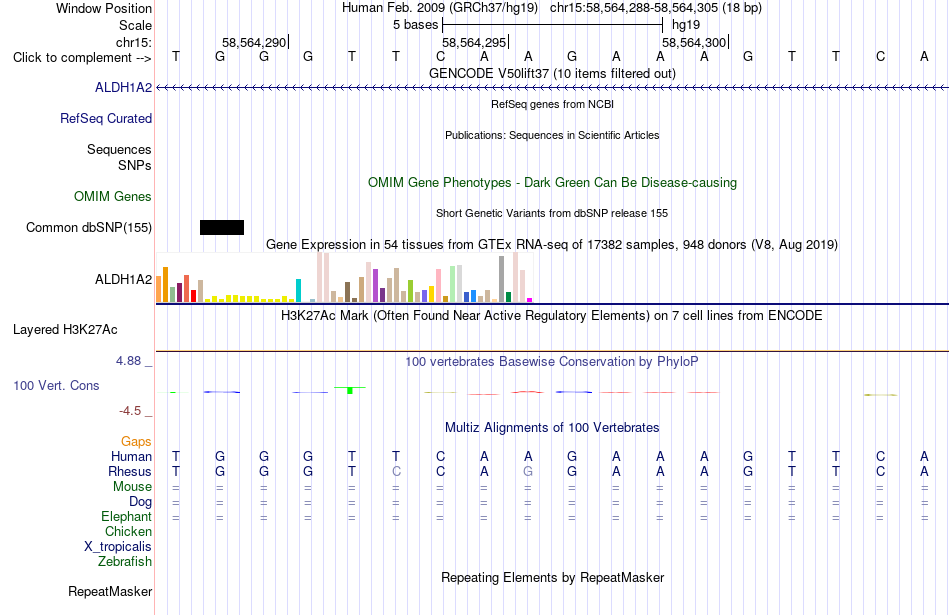
Task: Click the tall dark gray GTEx expression bar
Action: 502,279
